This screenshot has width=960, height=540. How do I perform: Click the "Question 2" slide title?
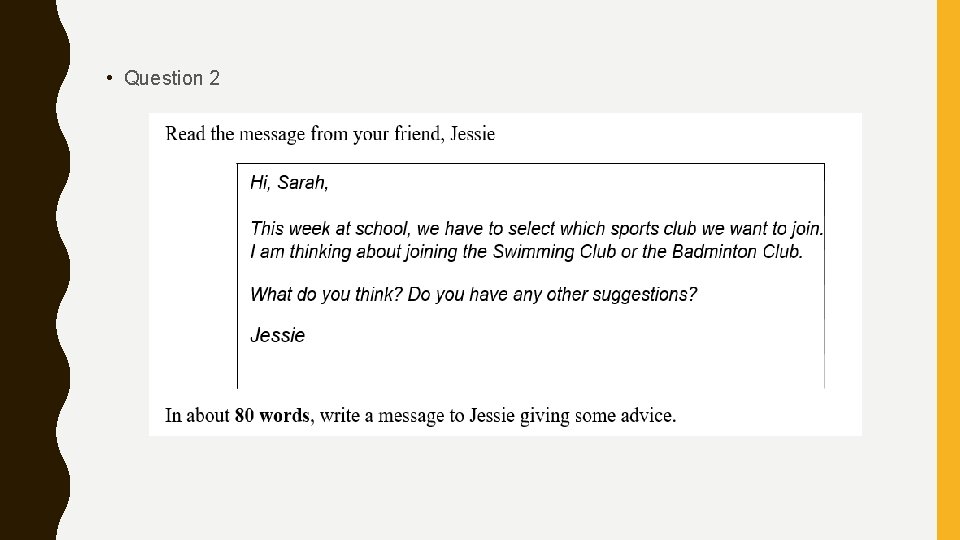(x=171, y=78)
